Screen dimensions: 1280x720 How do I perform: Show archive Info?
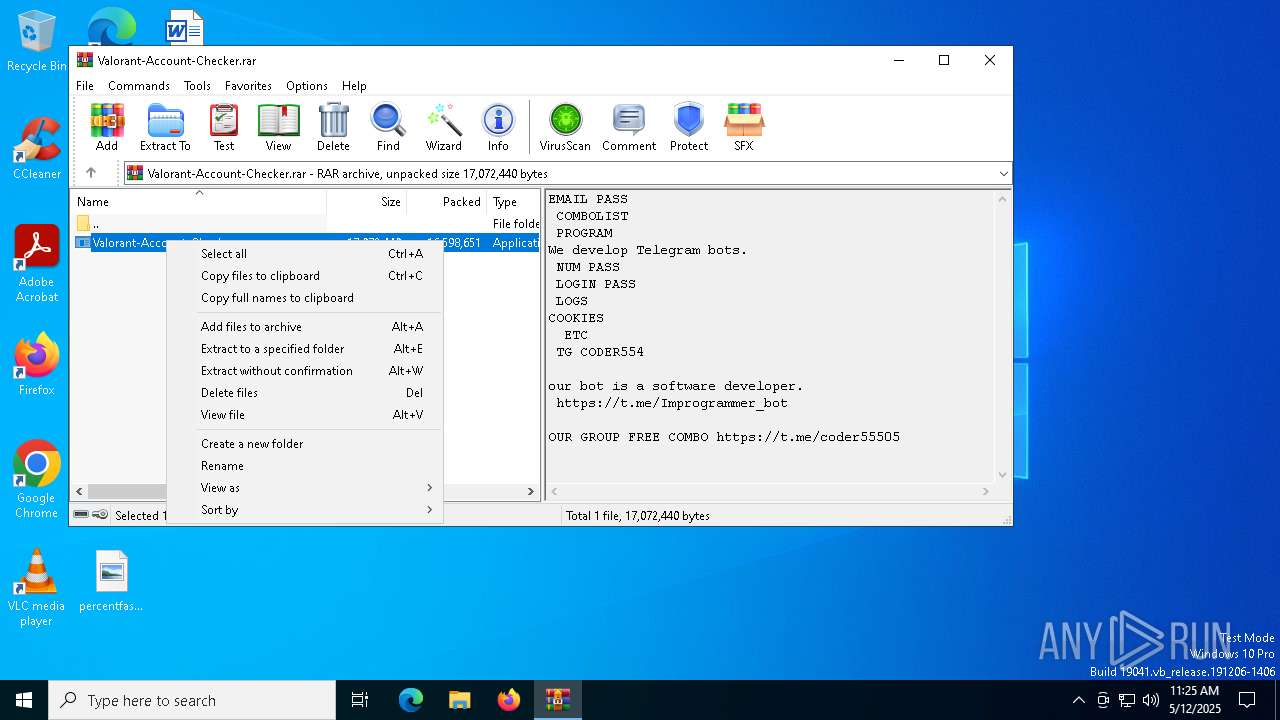pos(498,127)
